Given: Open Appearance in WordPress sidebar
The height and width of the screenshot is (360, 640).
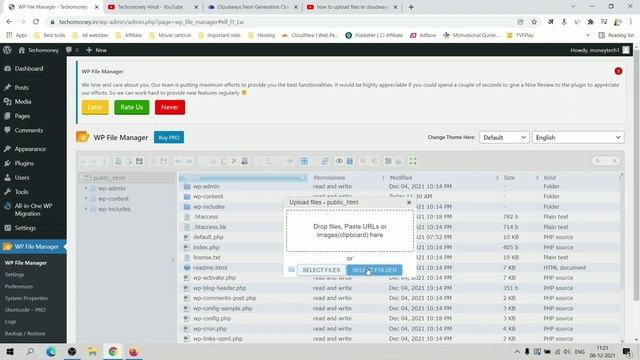Looking at the screenshot, I should tap(30, 149).
